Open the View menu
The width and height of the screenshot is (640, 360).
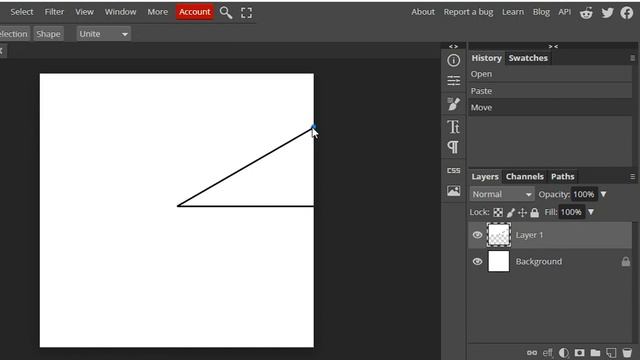click(x=84, y=12)
